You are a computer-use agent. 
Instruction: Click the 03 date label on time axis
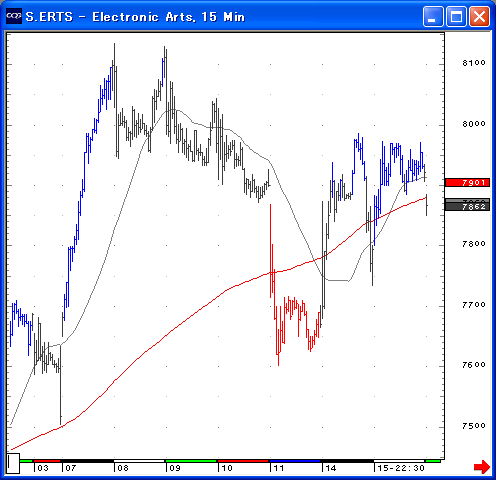[x=43, y=468]
